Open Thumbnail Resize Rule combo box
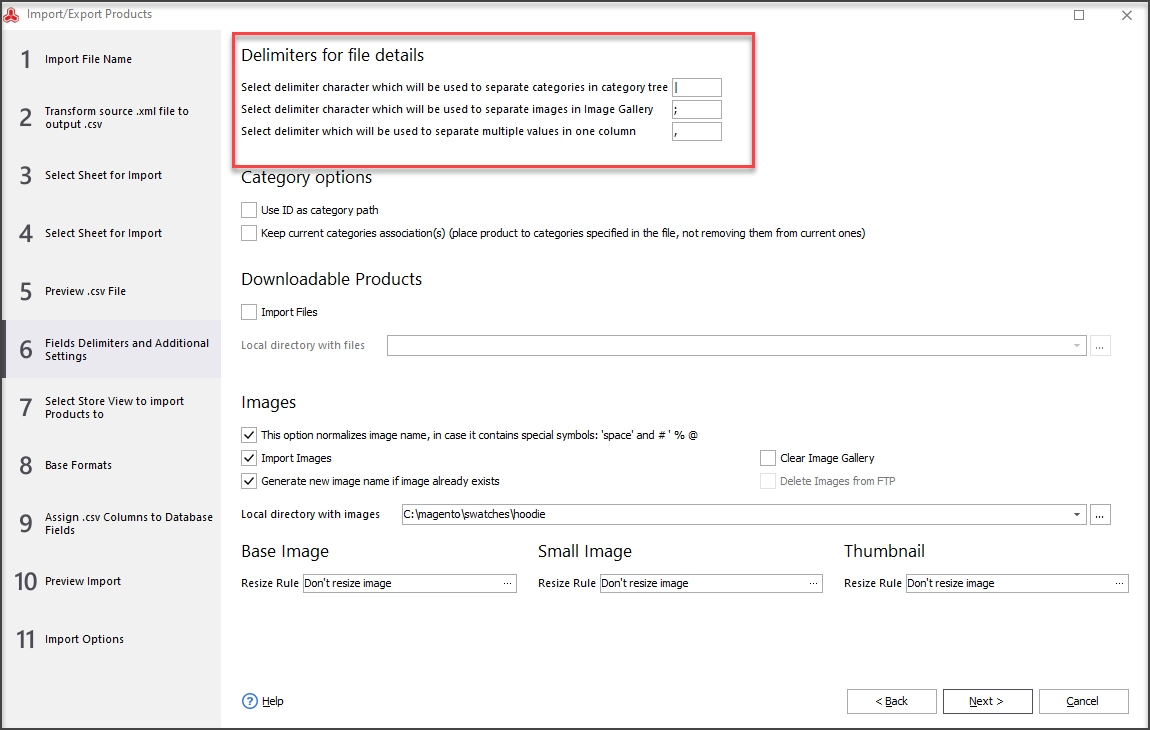1150x730 pixels. [1017, 583]
